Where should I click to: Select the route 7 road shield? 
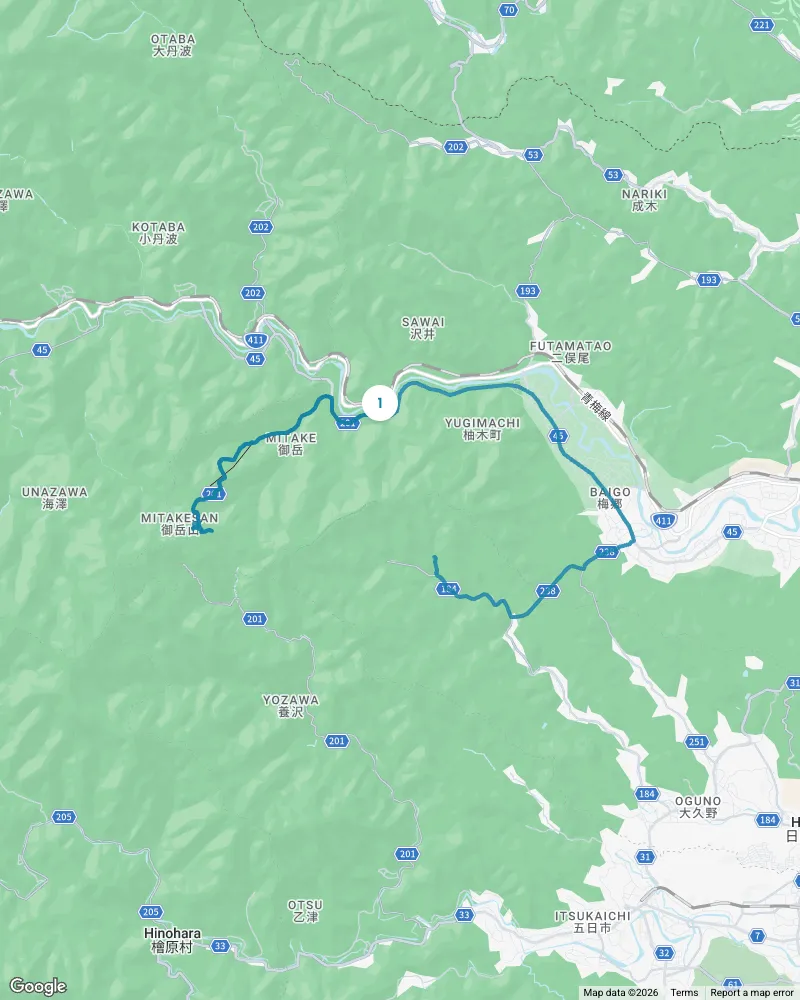pyautogui.click(x=757, y=936)
